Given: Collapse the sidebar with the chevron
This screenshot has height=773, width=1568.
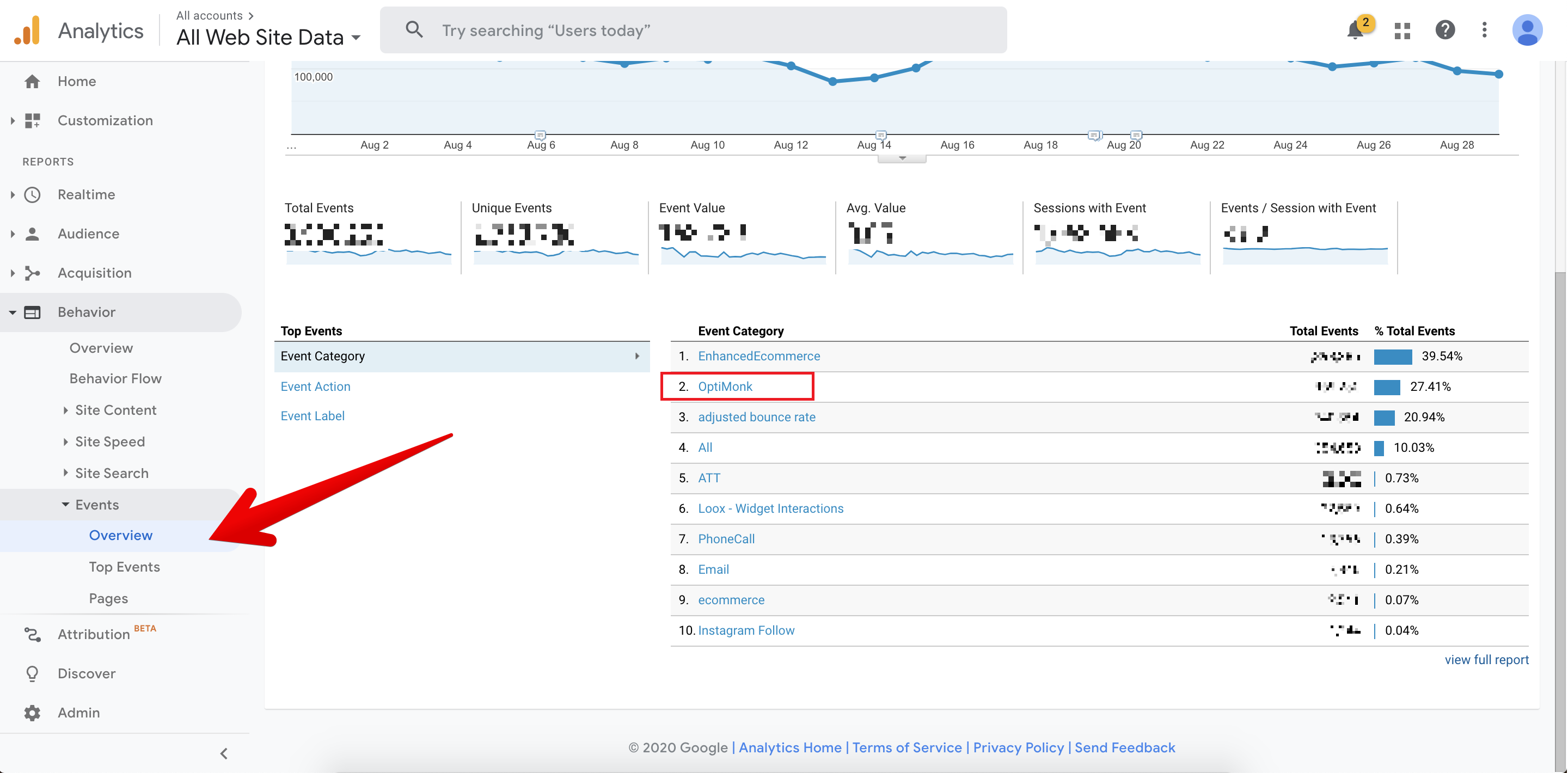Looking at the screenshot, I should coord(224,753).
